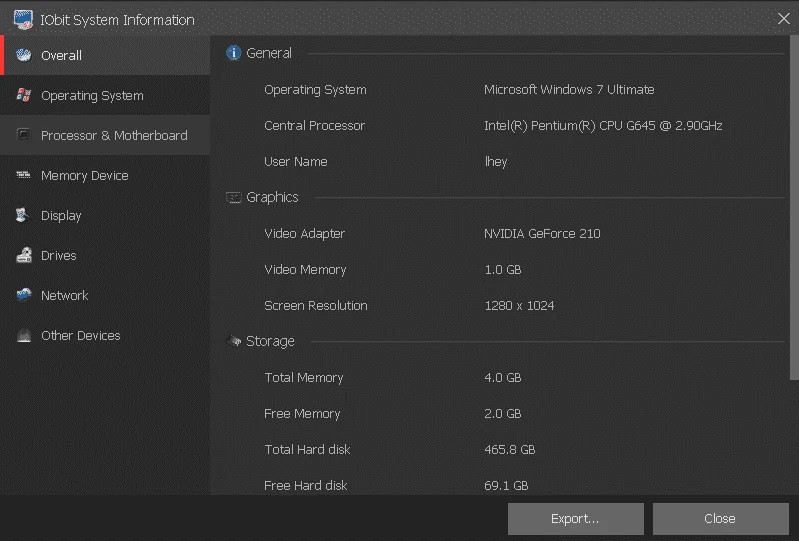
Task: Click the Overall globe icon in sidebar
Action: pos(23,55)
